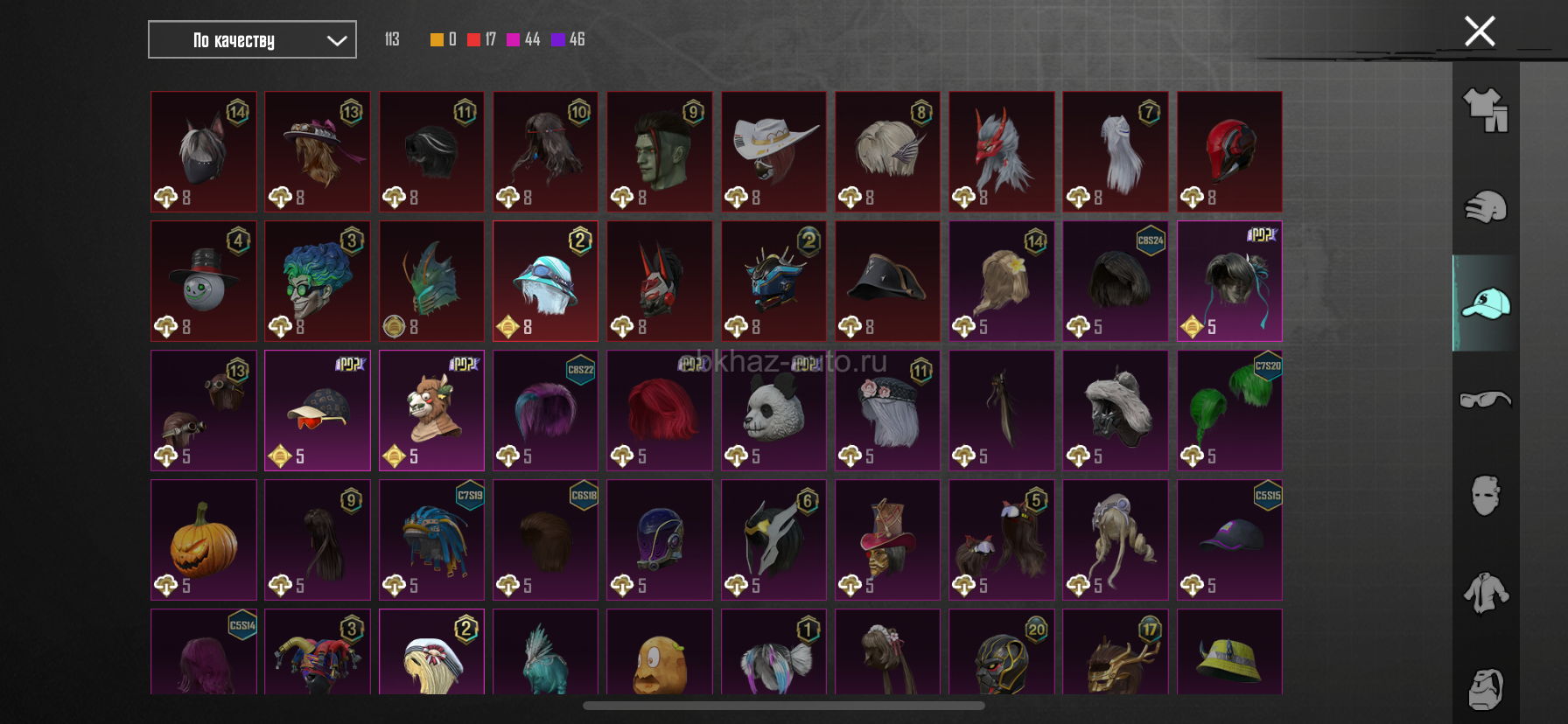This screenshot has height=724, width=1568.
Task: Click the dropdown chevron arrow in sort box
Action: 336,40
